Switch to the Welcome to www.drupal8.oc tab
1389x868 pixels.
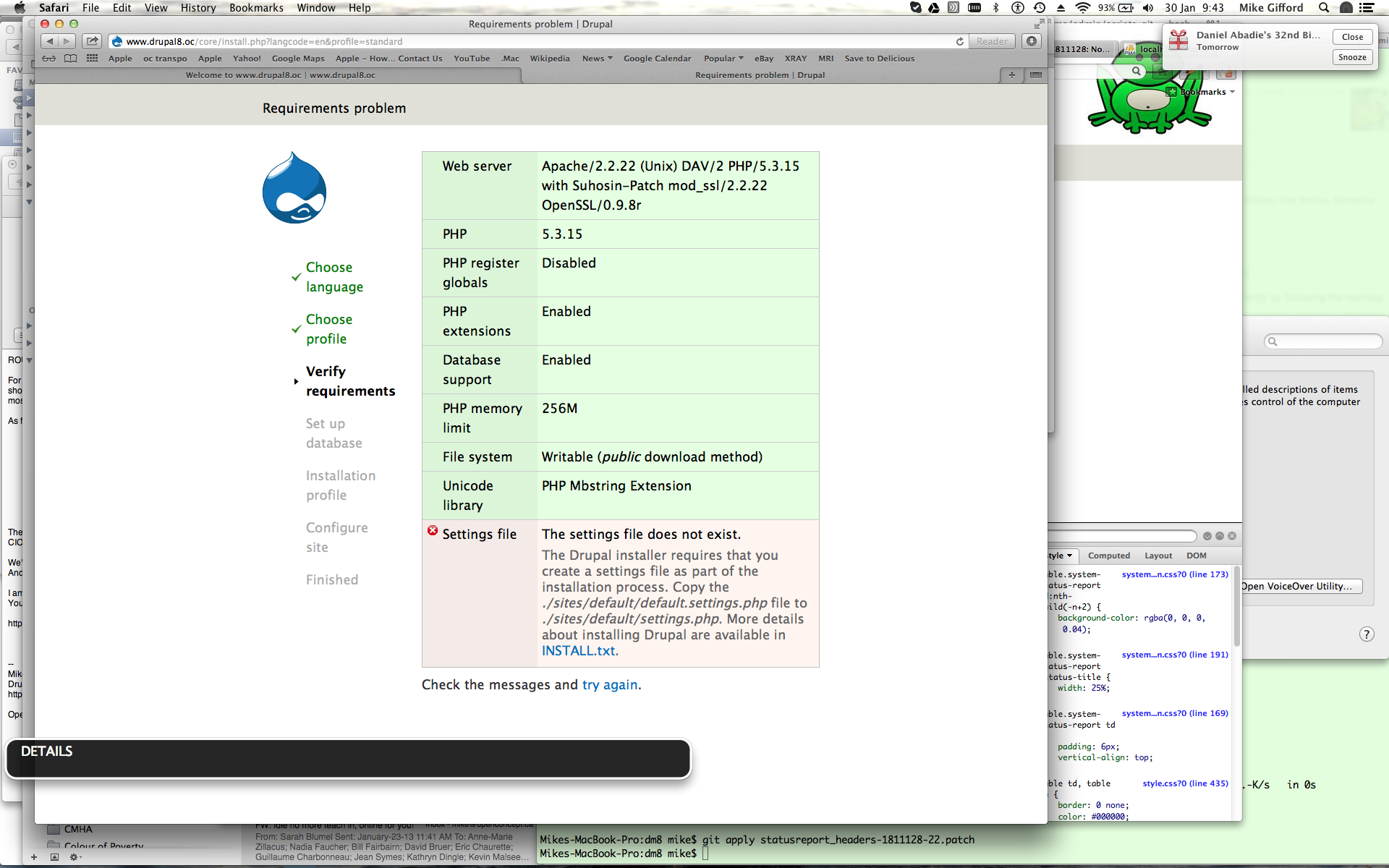pos(280,75)
